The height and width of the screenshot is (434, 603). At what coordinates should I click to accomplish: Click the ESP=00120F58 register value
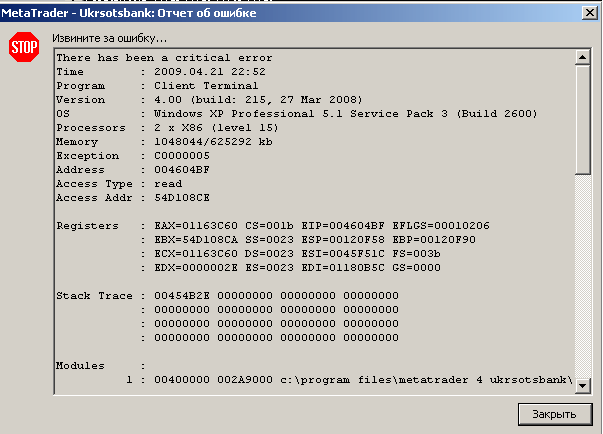click(343, 239)
